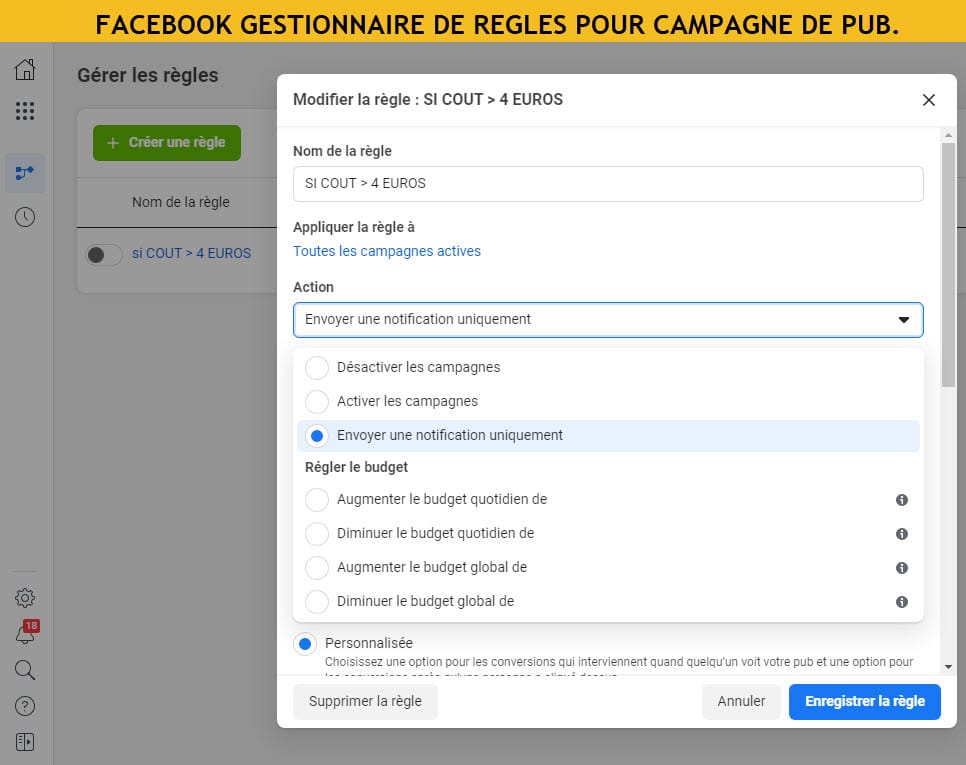Click the search magnifier icon
Viewport: 966px width, 765px height.
click(x=25, y=670)
